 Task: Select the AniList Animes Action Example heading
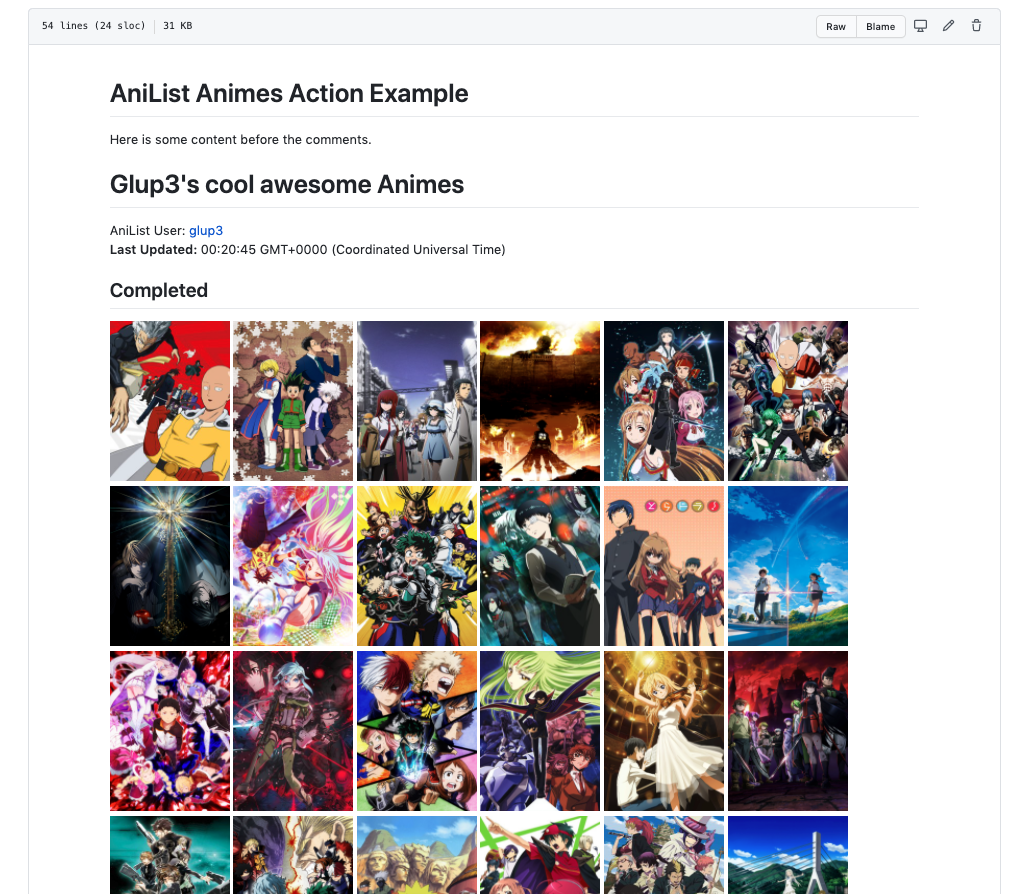tap(289, 94)
